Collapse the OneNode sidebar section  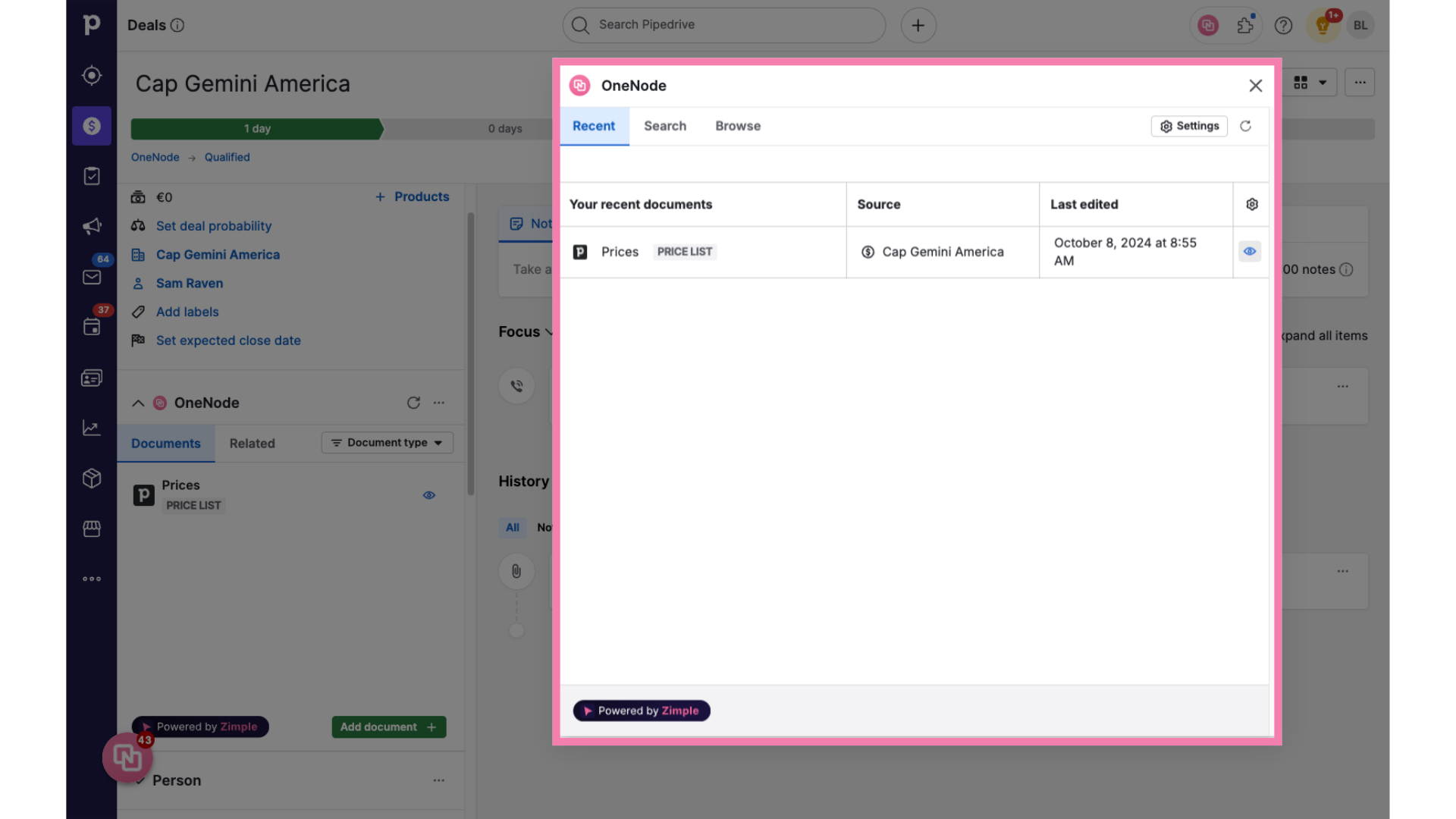138,403
